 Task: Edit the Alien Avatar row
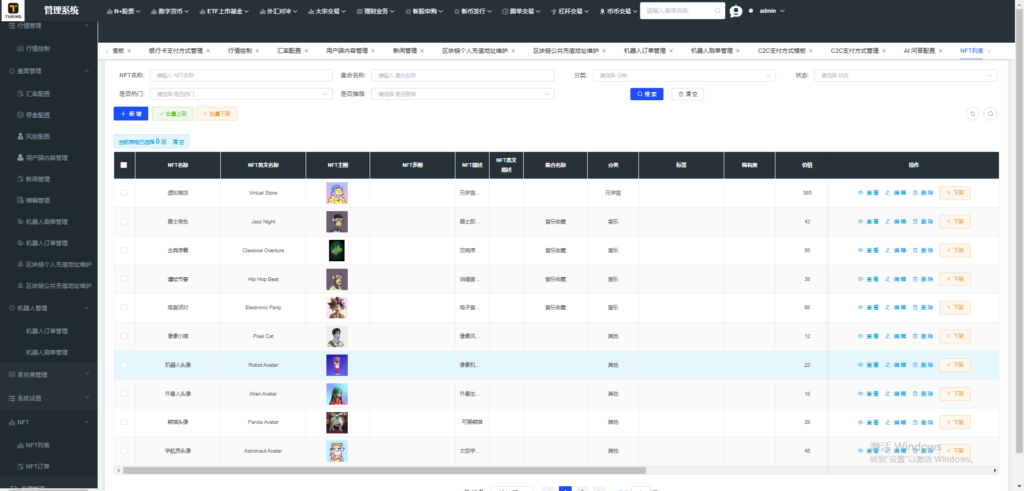click(x=895, y=394)
